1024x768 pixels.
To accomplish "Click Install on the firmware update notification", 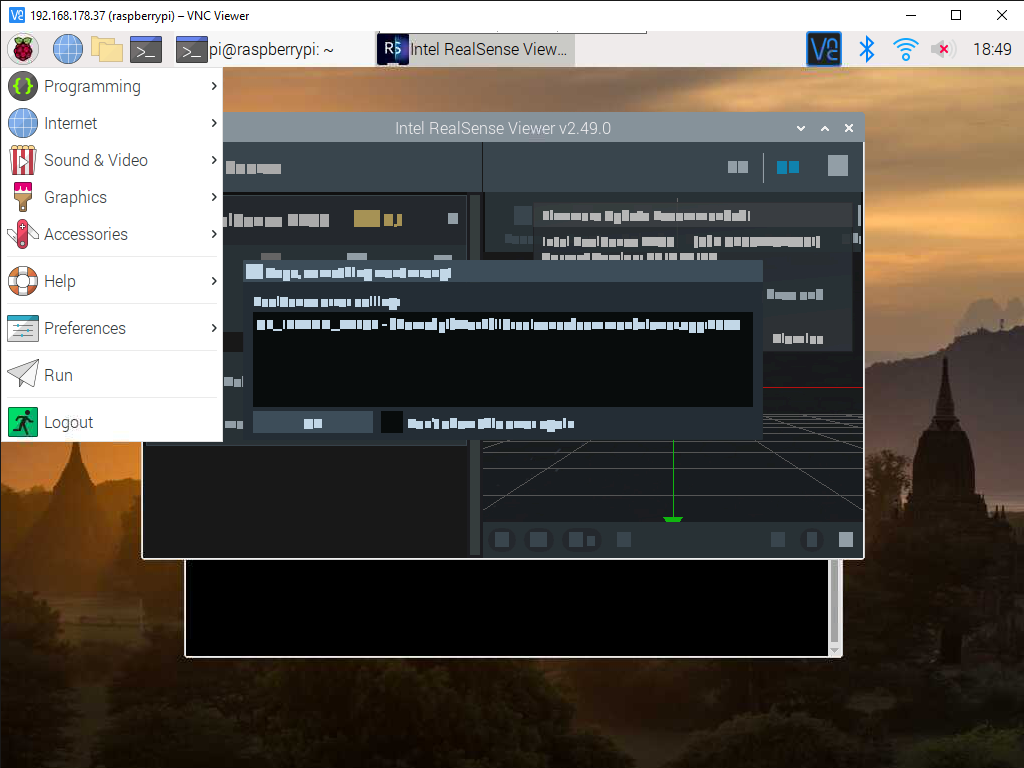I will (x=795, y=295).
